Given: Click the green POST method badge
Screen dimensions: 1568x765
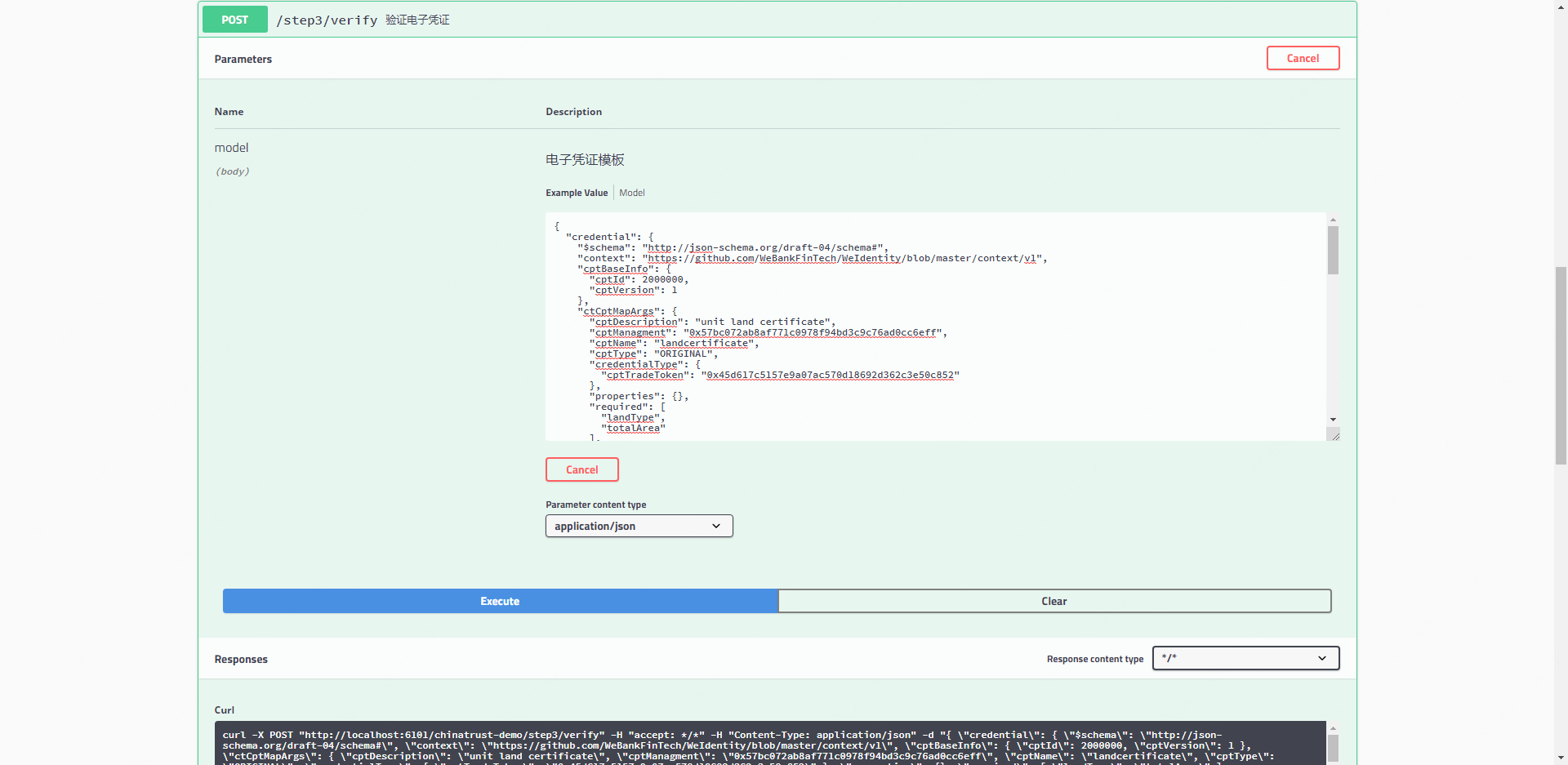Looking at the screenshot, I should [x=234, y=20].
